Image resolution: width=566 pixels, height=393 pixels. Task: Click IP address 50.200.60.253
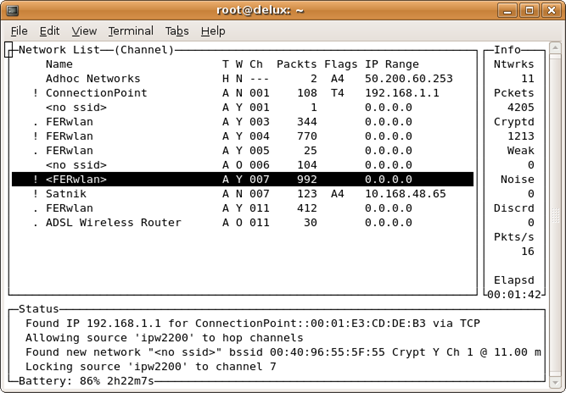pos(409,79)
